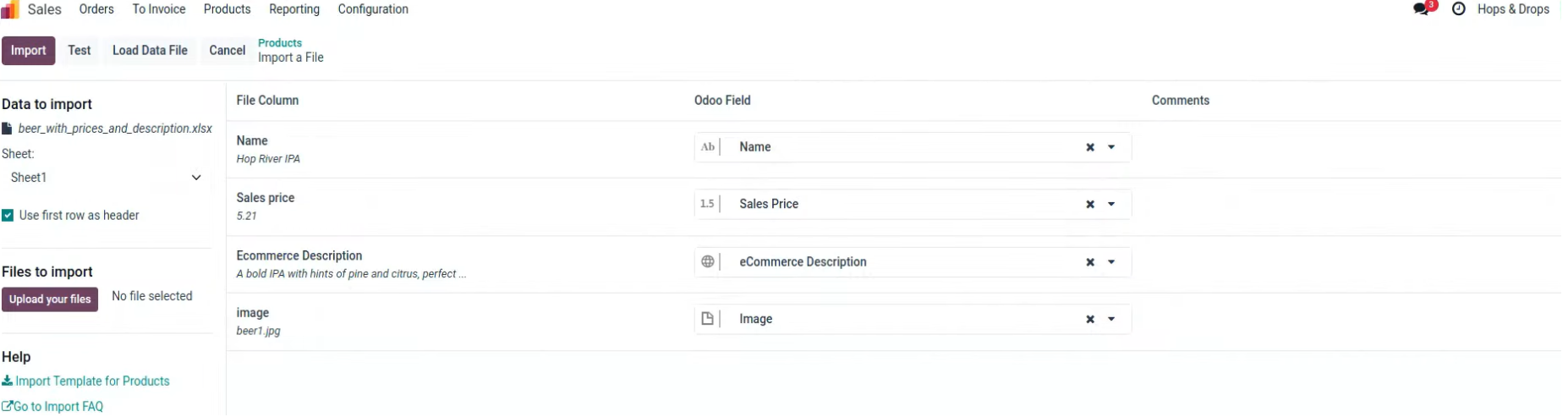Clear the Sales Price field mapping
Screen dimensions: 1568x417
pyautogui.click(x=1090, y=204)
